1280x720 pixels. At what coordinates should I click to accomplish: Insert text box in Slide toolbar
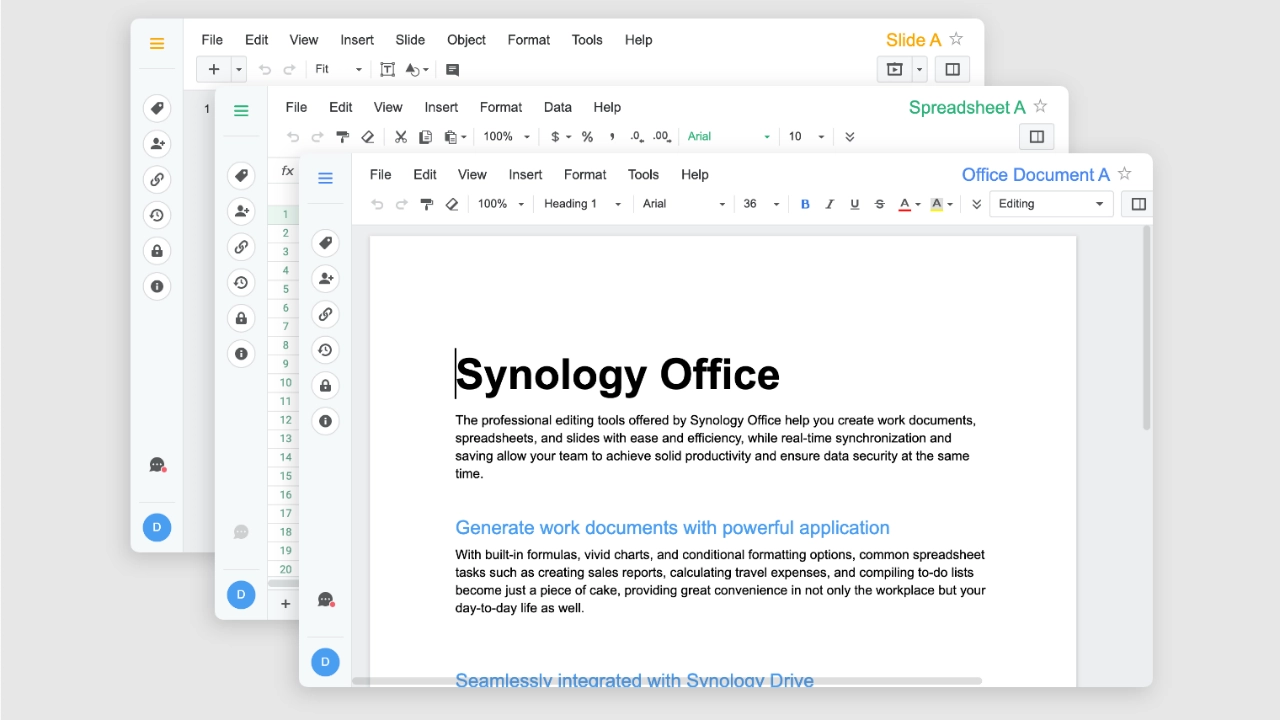click(x=387, y=69)
